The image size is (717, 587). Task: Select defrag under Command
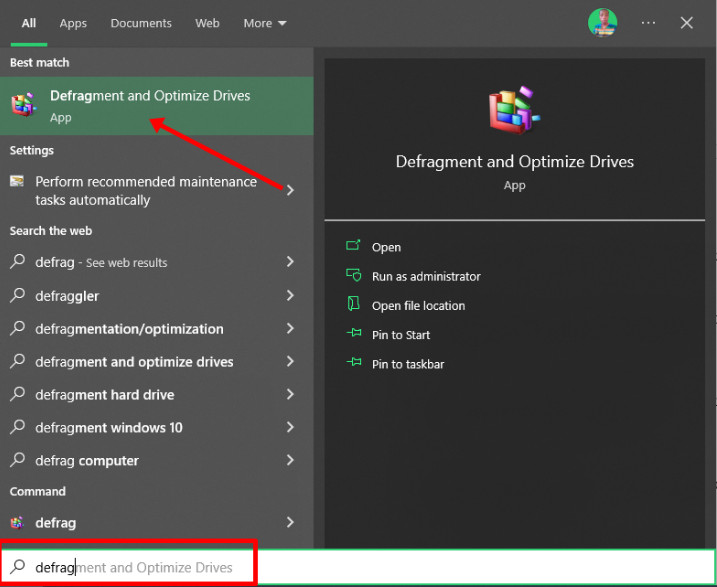coord(56,523)
